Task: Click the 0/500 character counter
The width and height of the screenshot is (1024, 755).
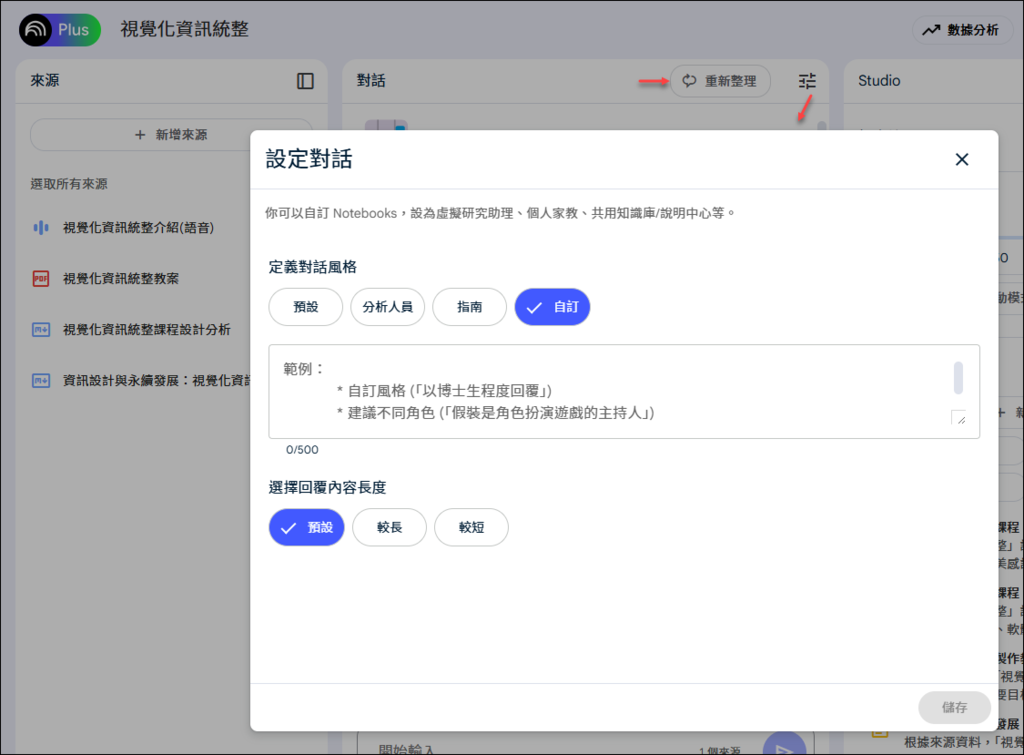Action: click(x=302, y=450)
